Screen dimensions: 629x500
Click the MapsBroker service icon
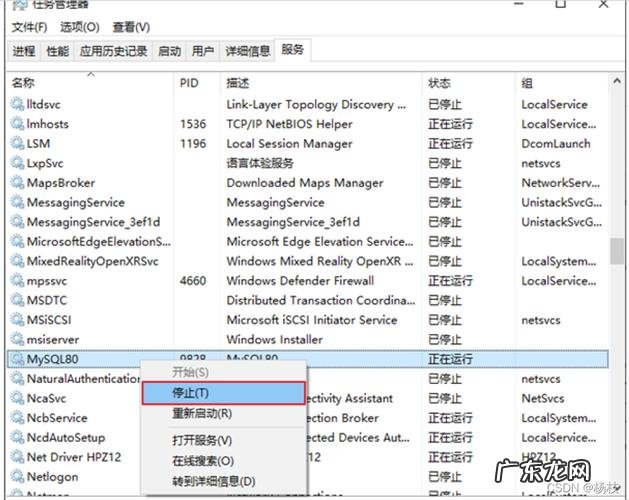[17, 183]
